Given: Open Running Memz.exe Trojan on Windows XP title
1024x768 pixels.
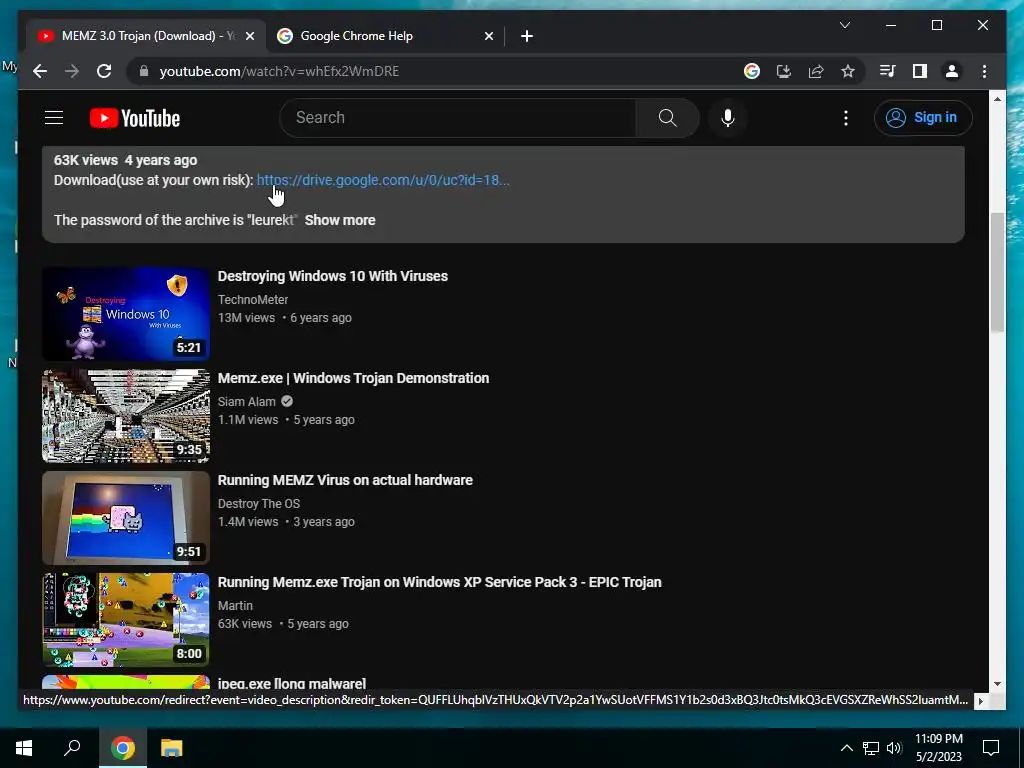Looking at the screenshot, I should click(x=440, y=582).
